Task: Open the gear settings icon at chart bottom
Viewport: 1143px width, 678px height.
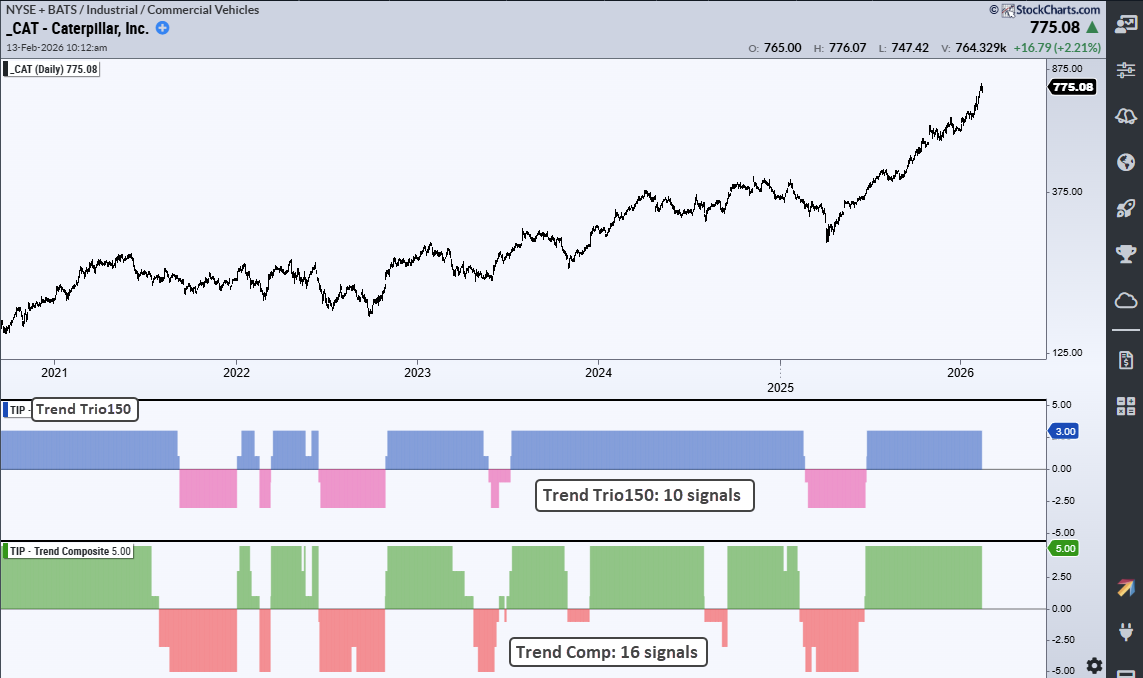Action: (1094, 665)
